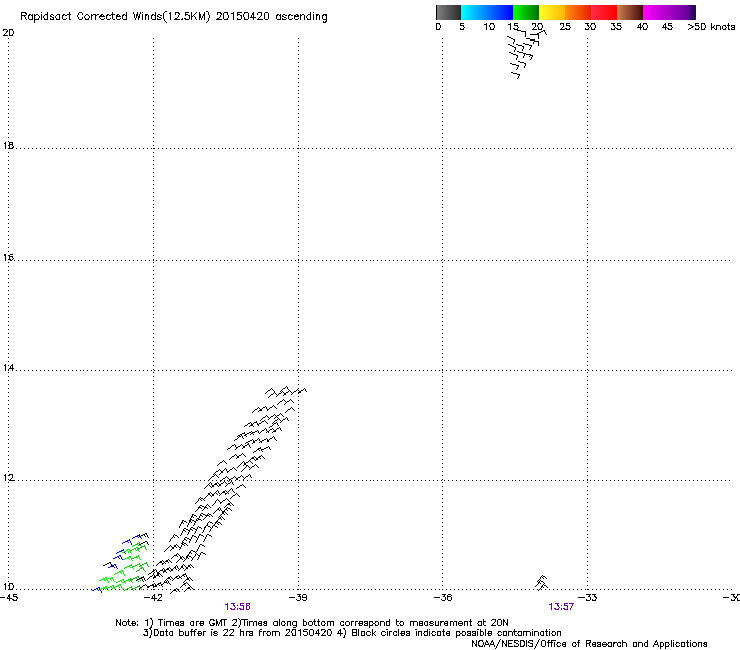Click the '-33' longitude axis label
Viewport: 740px width, 650px height.
[588, 598]
